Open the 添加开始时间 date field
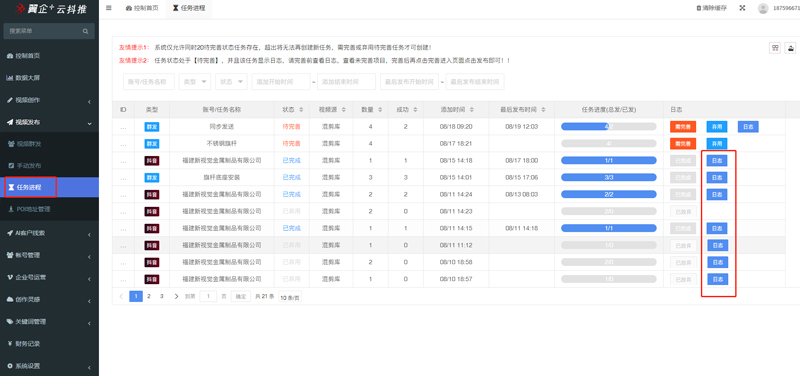 pyautogui.click(x=281, y=82)
